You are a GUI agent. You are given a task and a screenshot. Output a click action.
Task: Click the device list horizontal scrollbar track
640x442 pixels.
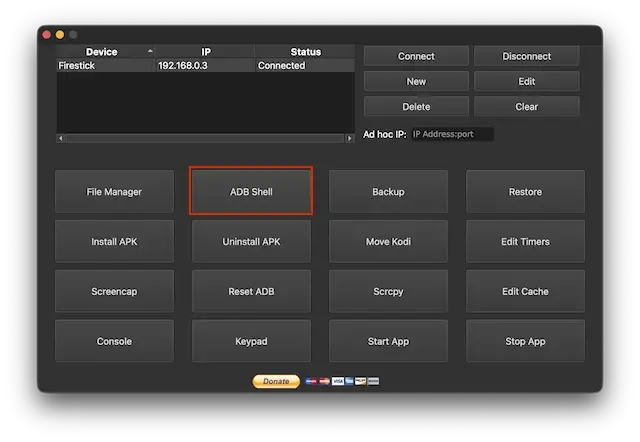205,138
